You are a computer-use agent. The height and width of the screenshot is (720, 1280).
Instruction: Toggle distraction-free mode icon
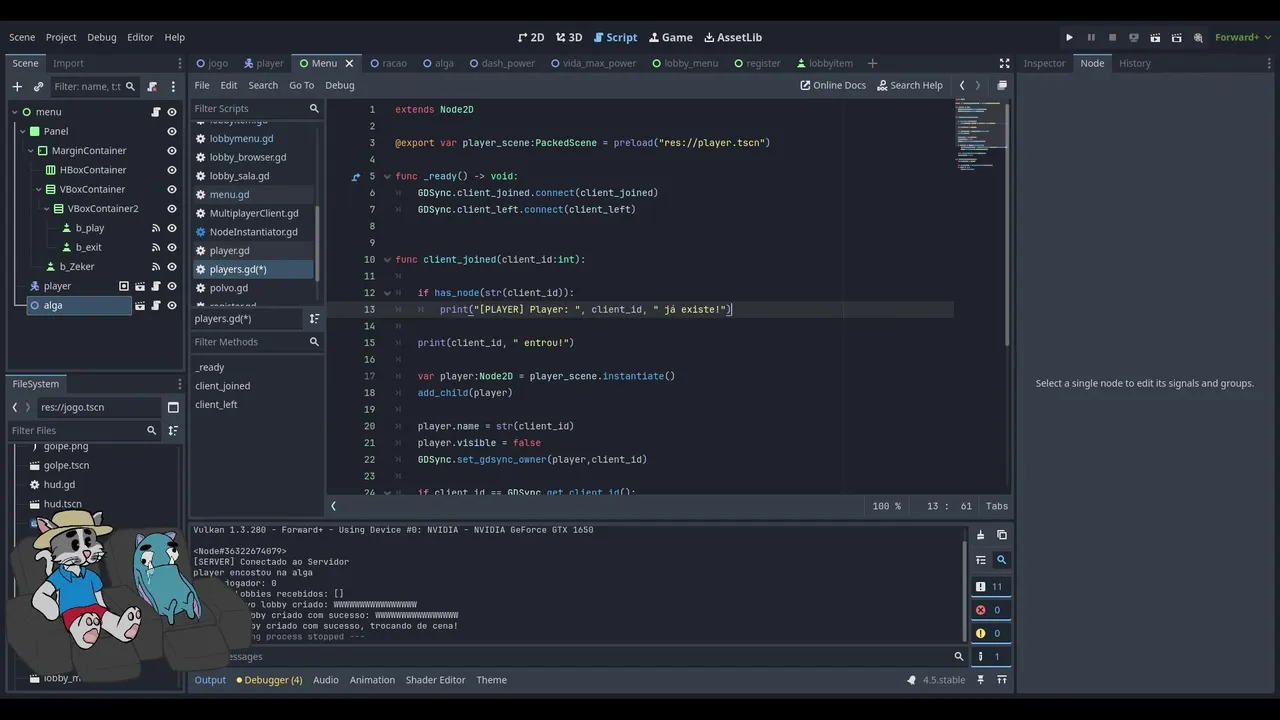pos(1004,63)
